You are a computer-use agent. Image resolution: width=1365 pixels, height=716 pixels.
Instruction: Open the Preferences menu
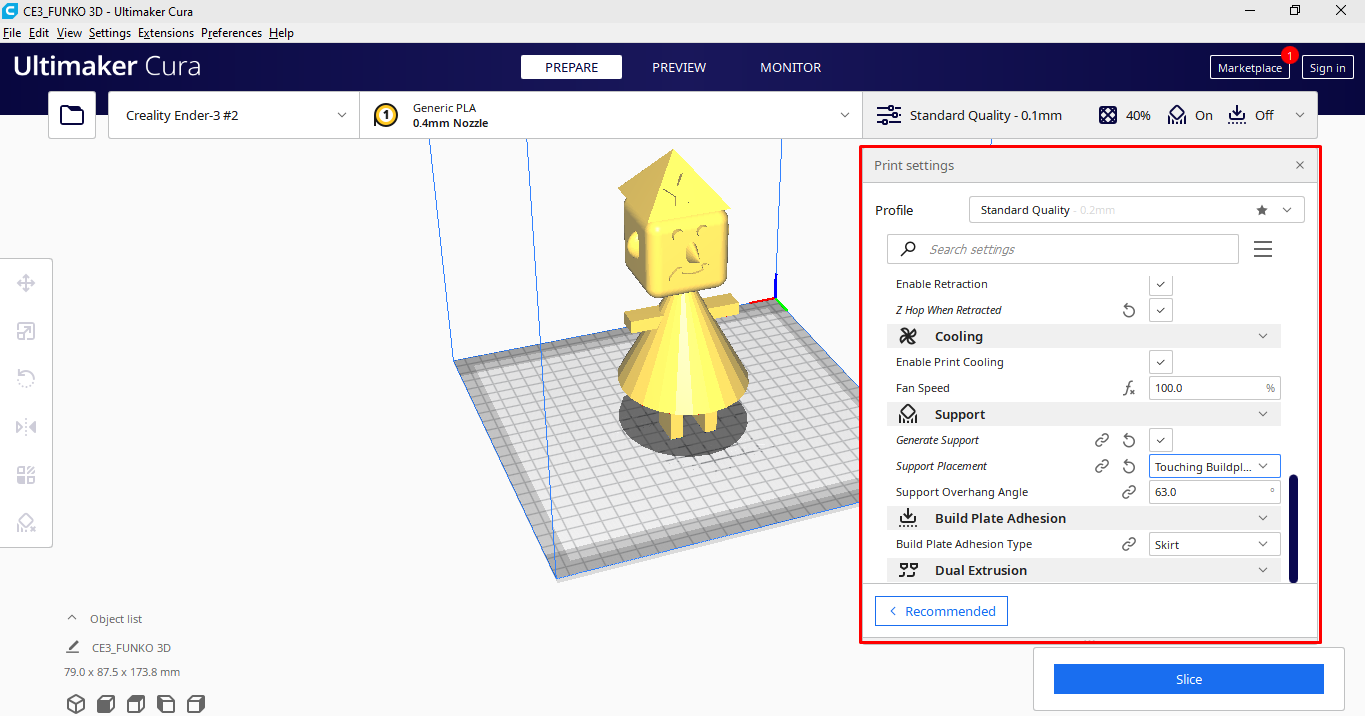pyautogui.click(x=231, y=33)
